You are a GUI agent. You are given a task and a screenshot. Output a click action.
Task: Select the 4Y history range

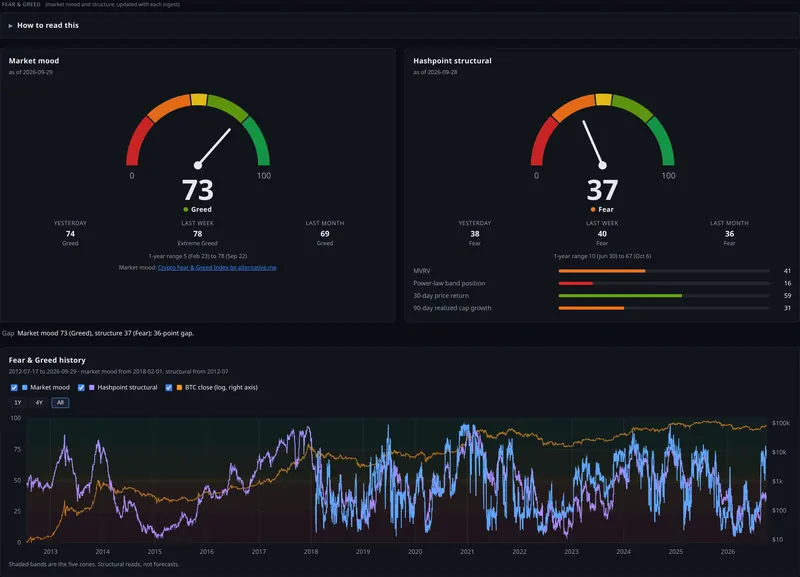(39, 403)
